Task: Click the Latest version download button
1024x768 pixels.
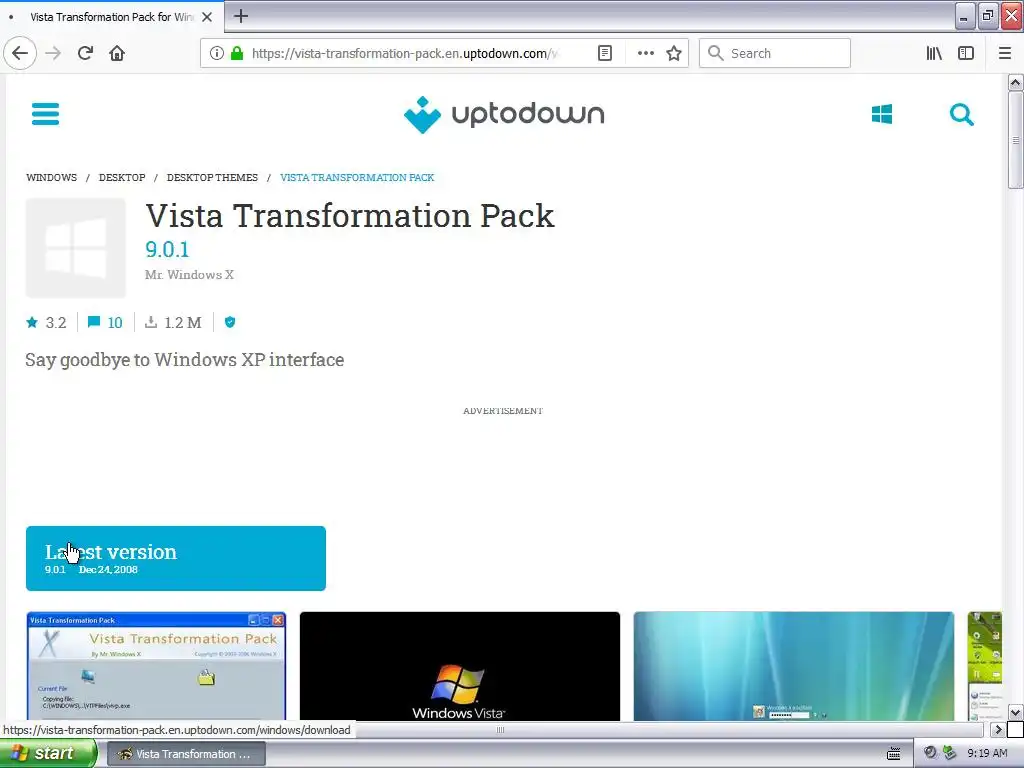Action: pyautogui.click(x=176, y=558)
